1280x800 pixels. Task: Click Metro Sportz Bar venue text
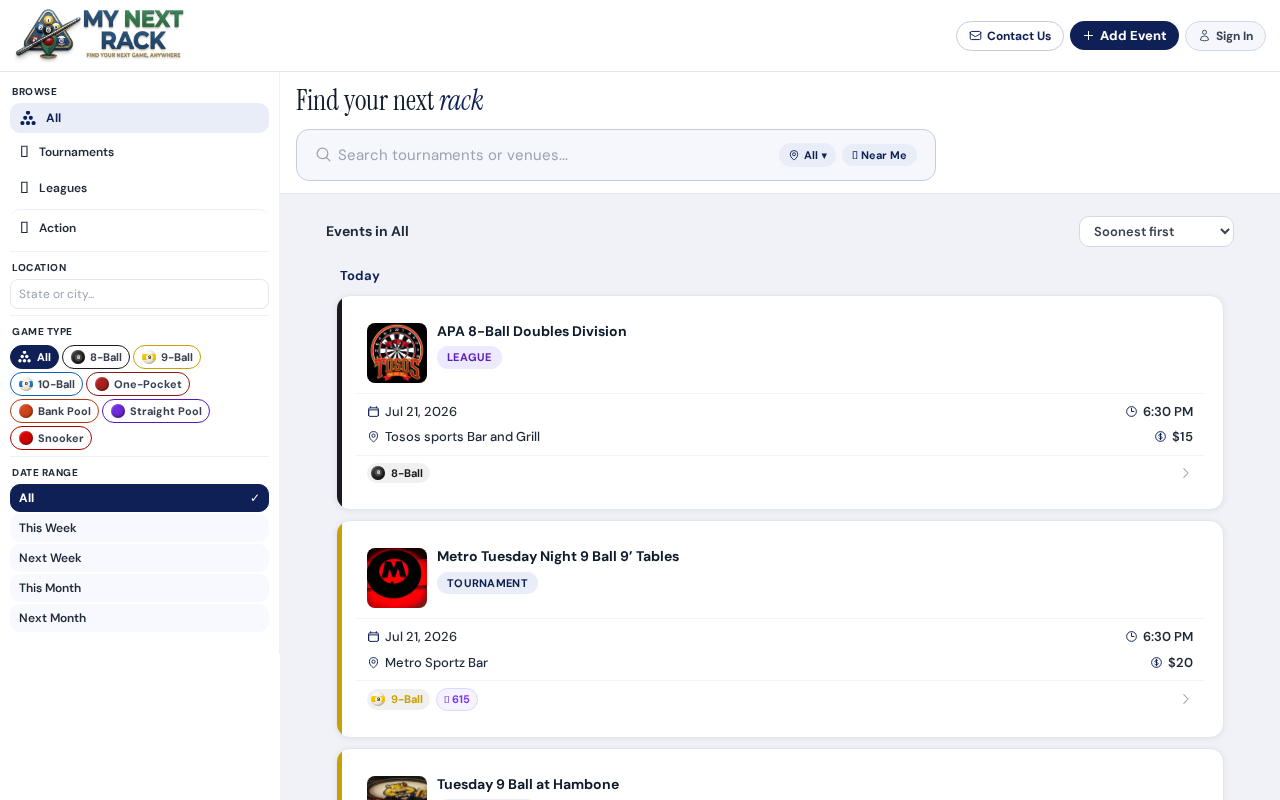pyautogui.click(x=436, y=663)
